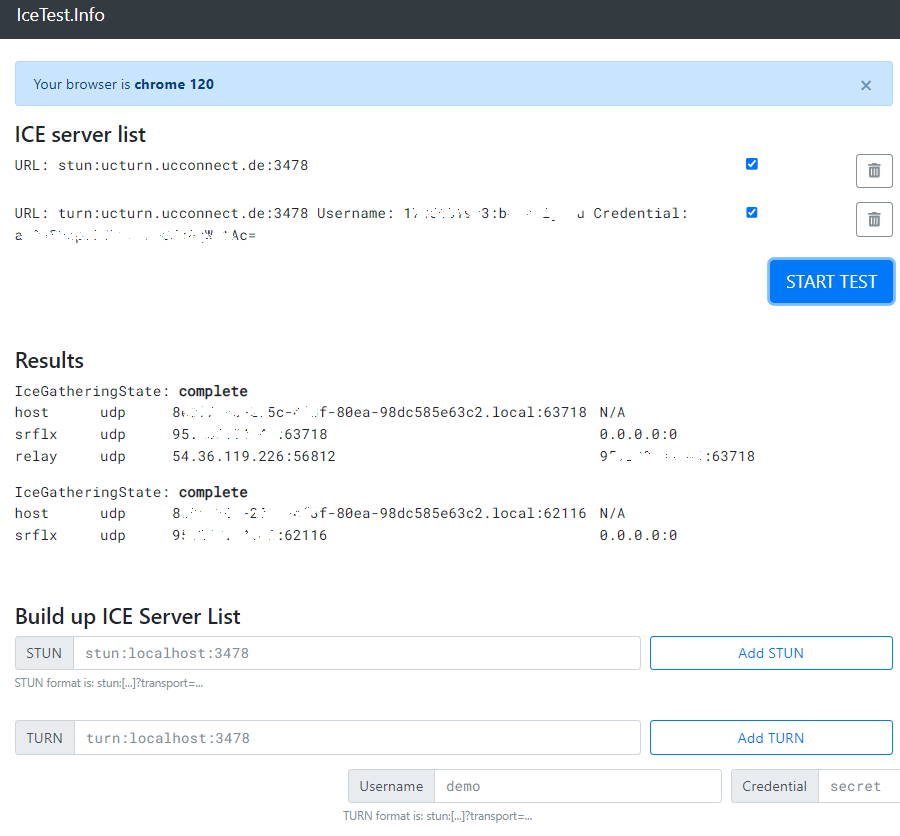Screen dimensions: 900x836
Task: Click the Results heading
Action: click(50, 360)
